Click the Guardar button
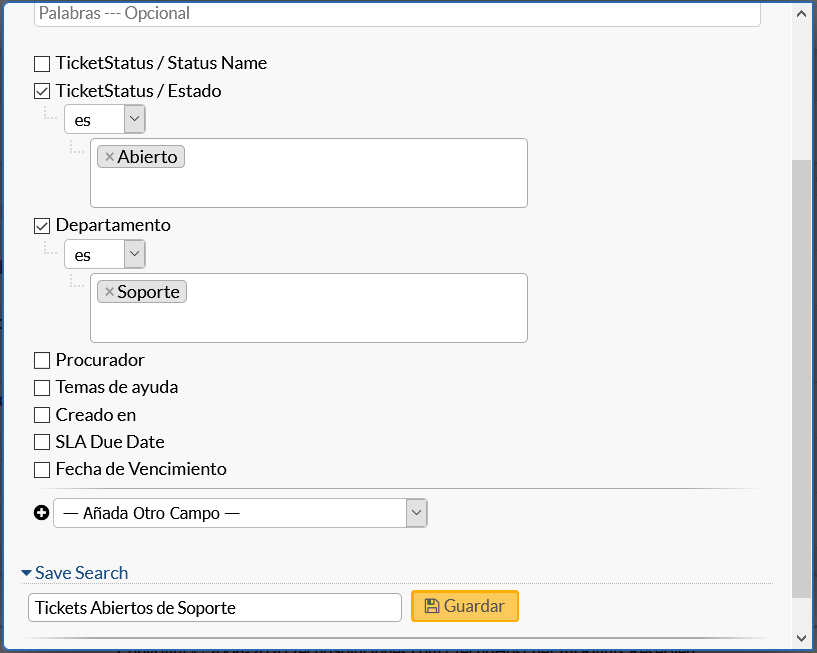 tap(465, 606)
